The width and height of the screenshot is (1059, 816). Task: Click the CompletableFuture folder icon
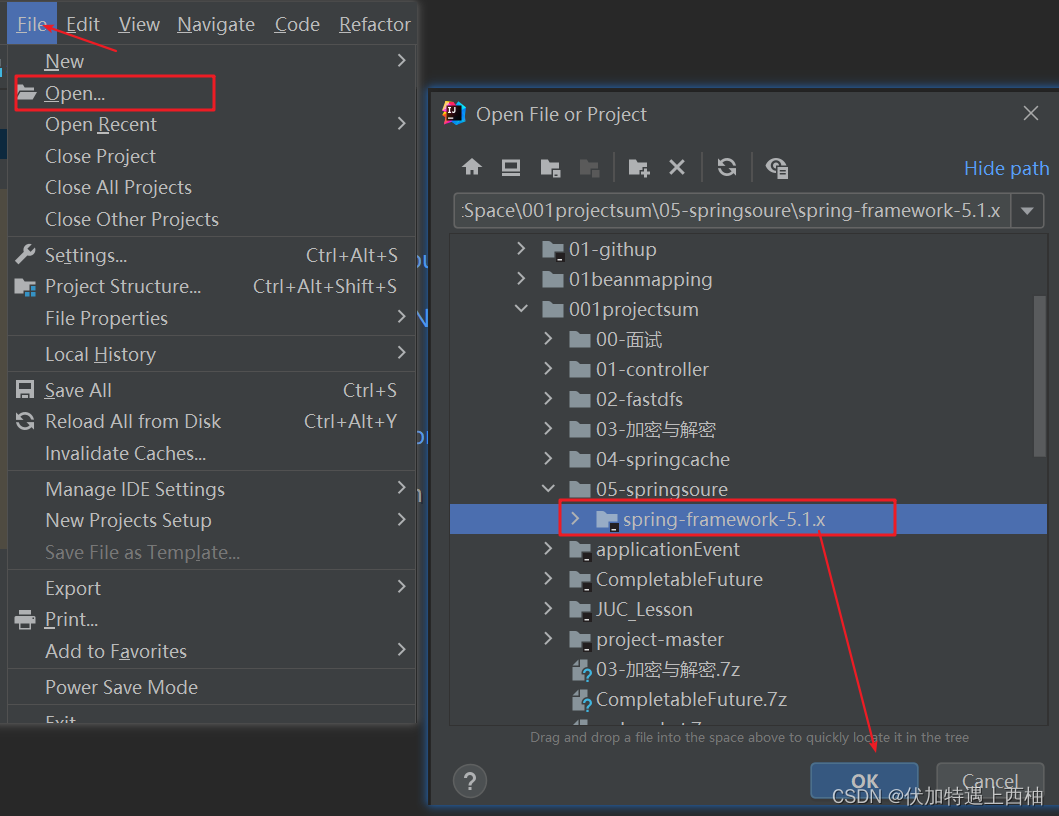(580, 580)
